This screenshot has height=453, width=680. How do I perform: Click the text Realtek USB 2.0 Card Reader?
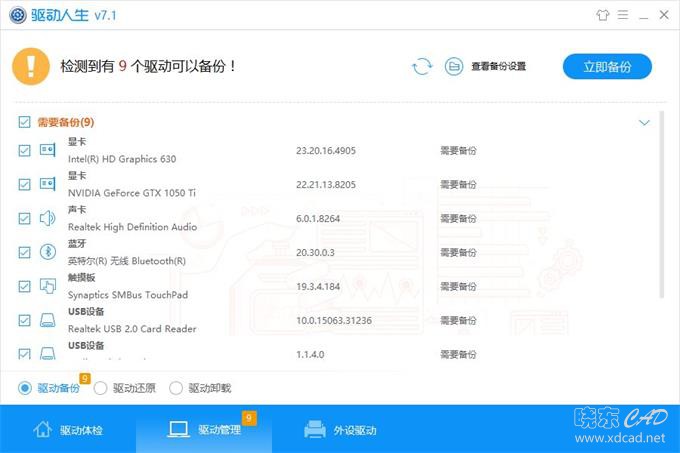(x=132, y=329)
